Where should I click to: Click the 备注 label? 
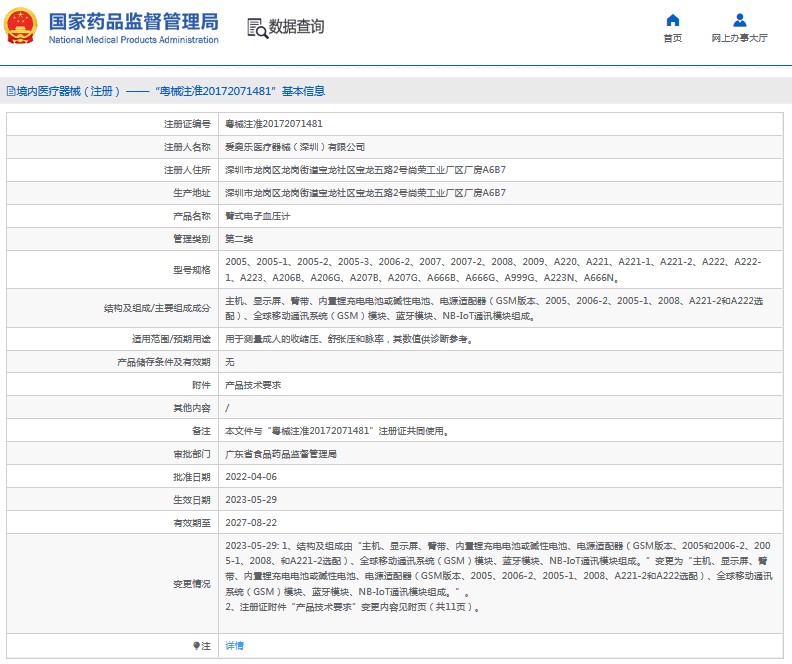click(x=202, y=431)
